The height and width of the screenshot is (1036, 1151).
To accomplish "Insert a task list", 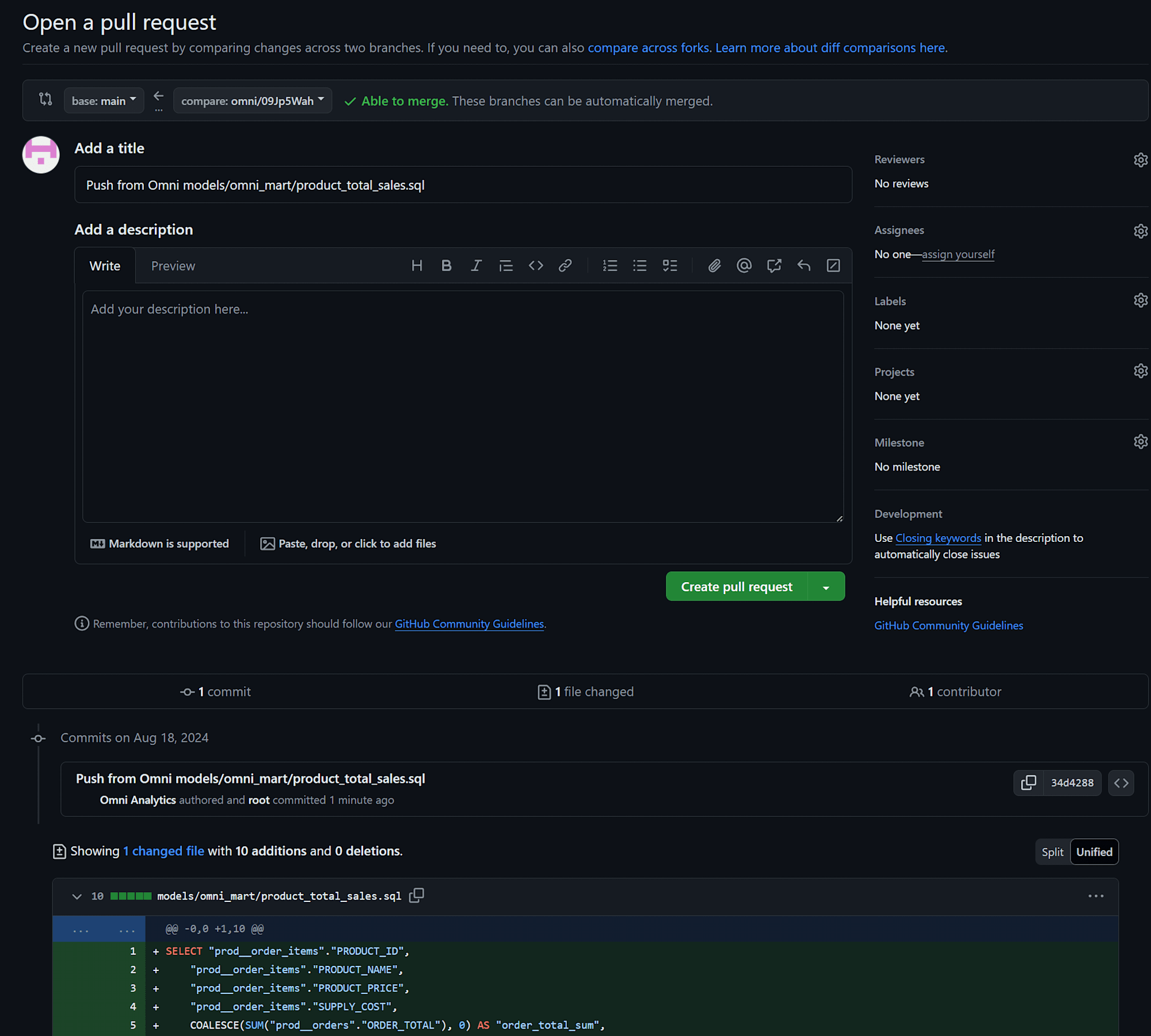I will click(670, 265).
